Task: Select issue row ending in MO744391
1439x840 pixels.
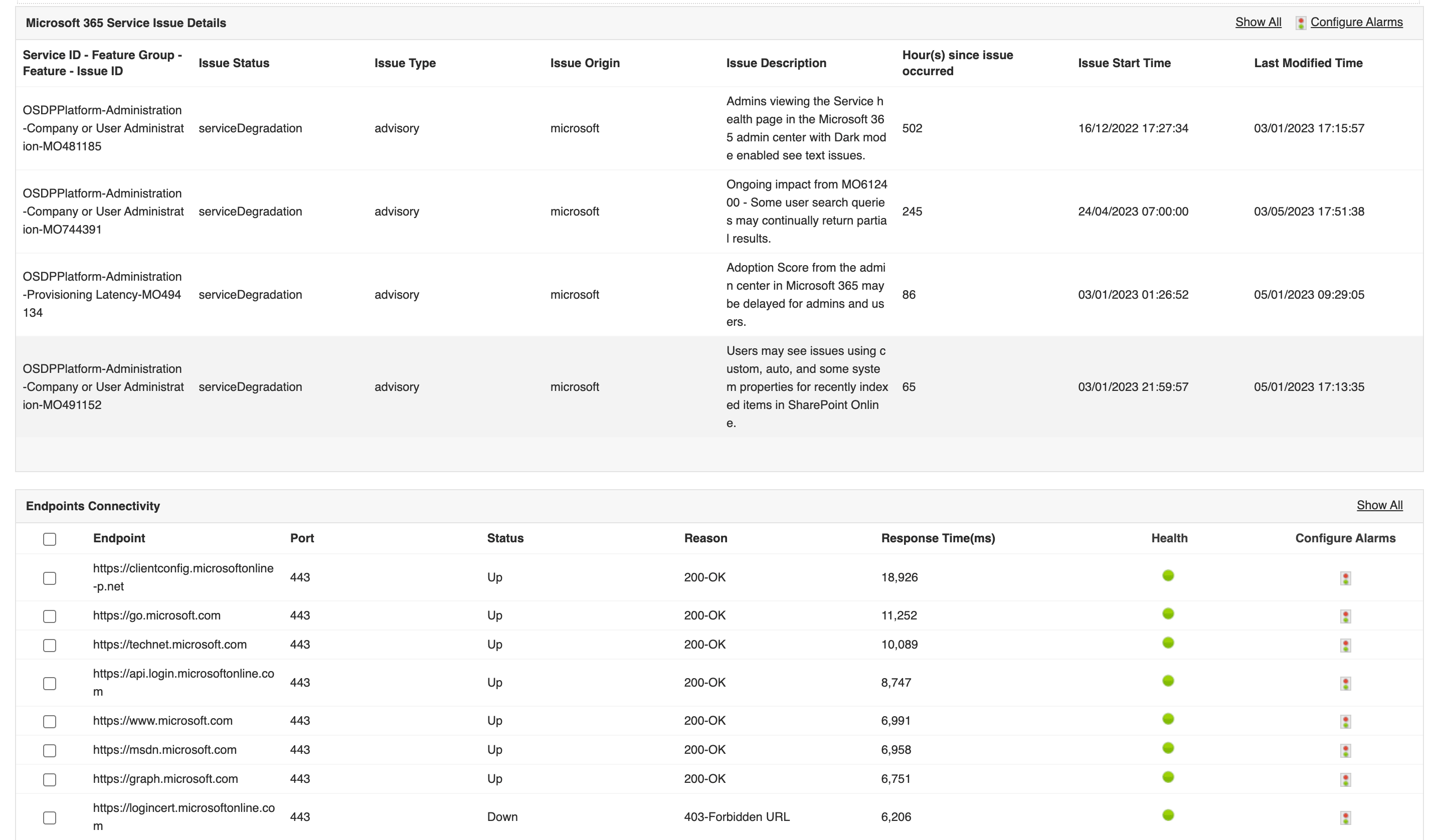Action: 719,212
